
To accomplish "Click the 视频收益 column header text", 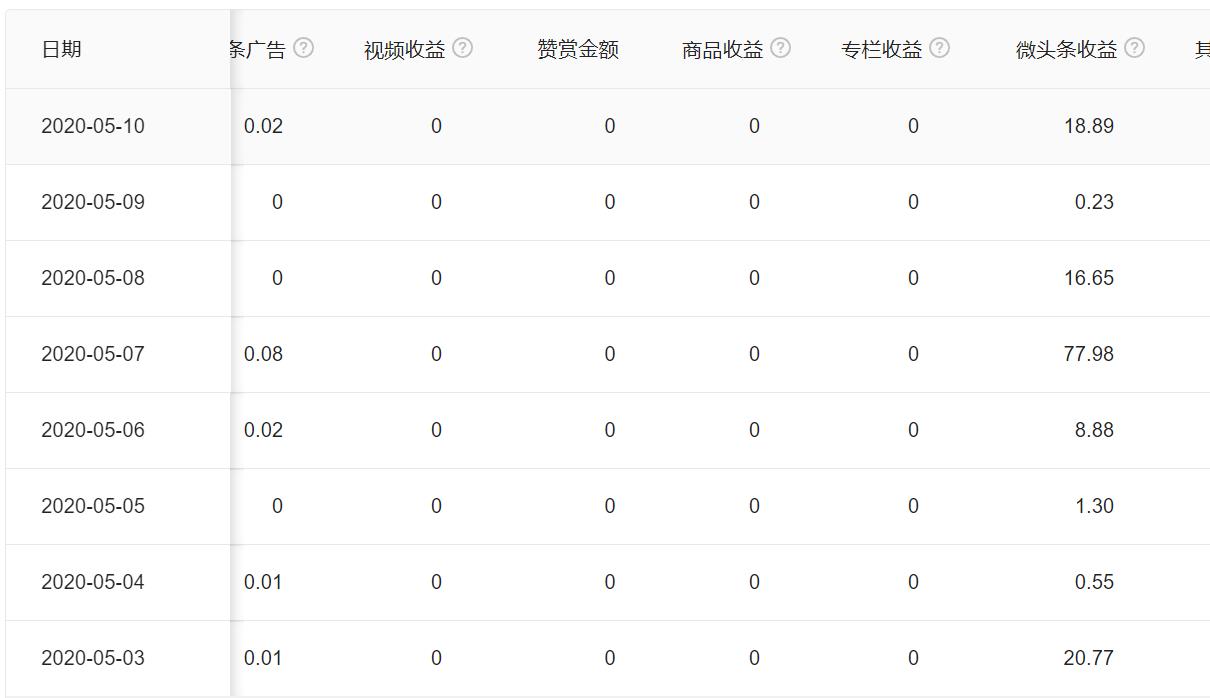I will click(x=404, y=49).
